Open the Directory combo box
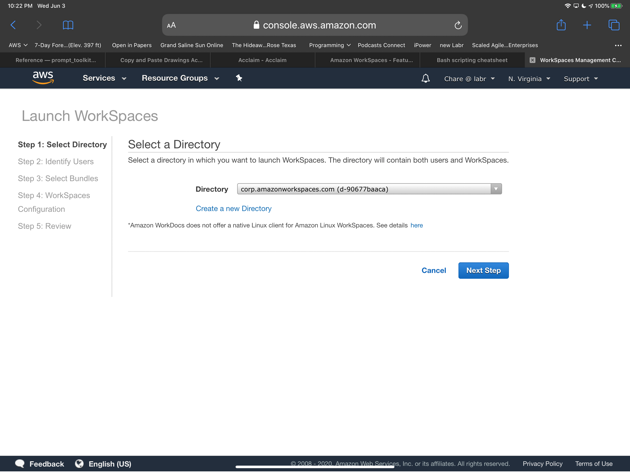Image resolution: width=630 pixels, height=472 pixels. pyautogui.click(x=369, y=189)
